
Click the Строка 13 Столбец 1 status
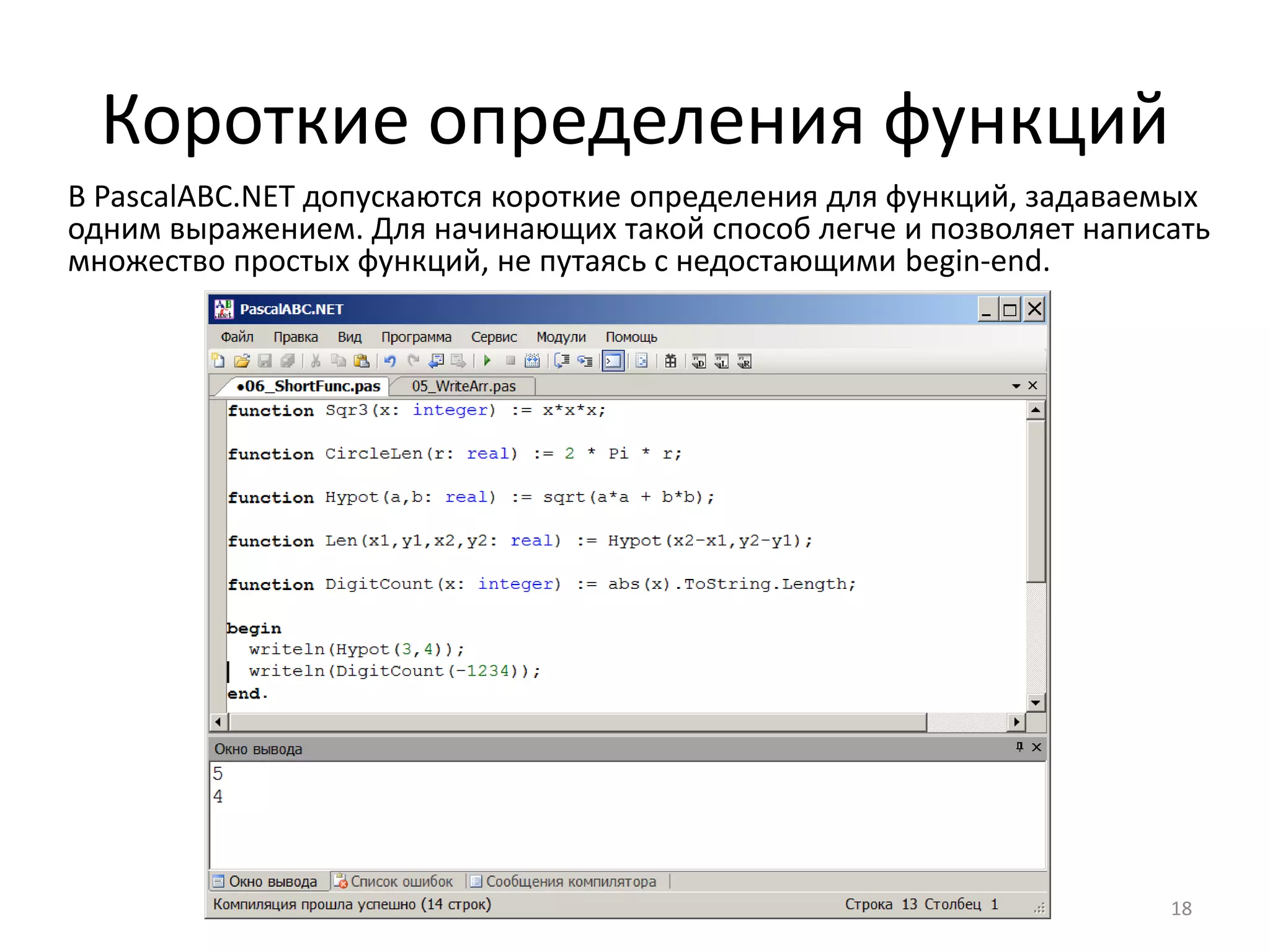921,904
